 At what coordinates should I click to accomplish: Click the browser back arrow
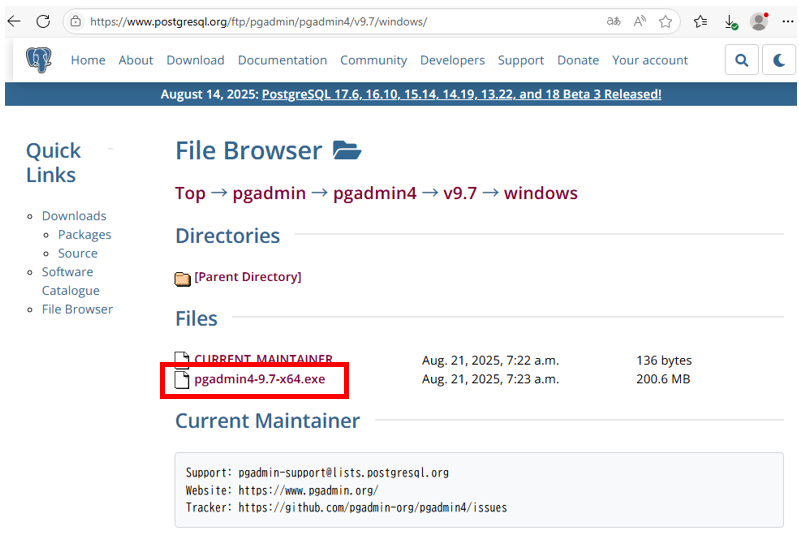click(14, 21)
